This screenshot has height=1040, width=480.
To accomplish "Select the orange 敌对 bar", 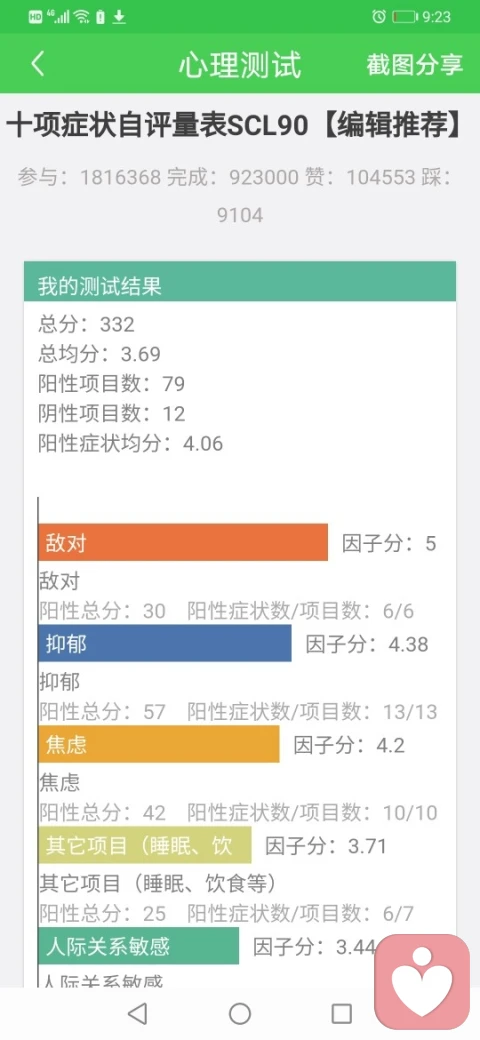I will pos(183,543).
